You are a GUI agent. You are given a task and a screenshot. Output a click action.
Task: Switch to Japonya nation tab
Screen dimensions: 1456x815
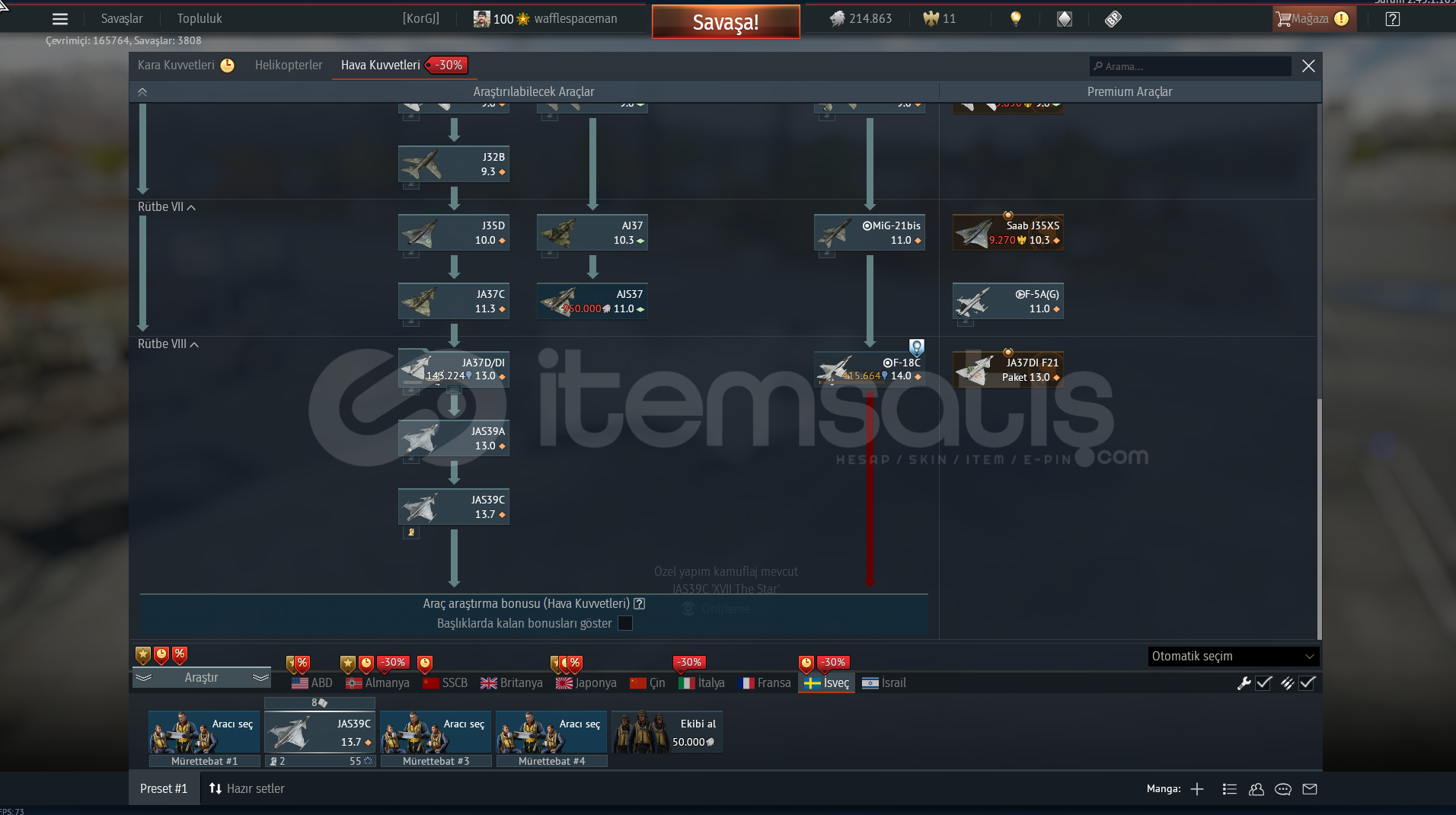tap(586, 683)
